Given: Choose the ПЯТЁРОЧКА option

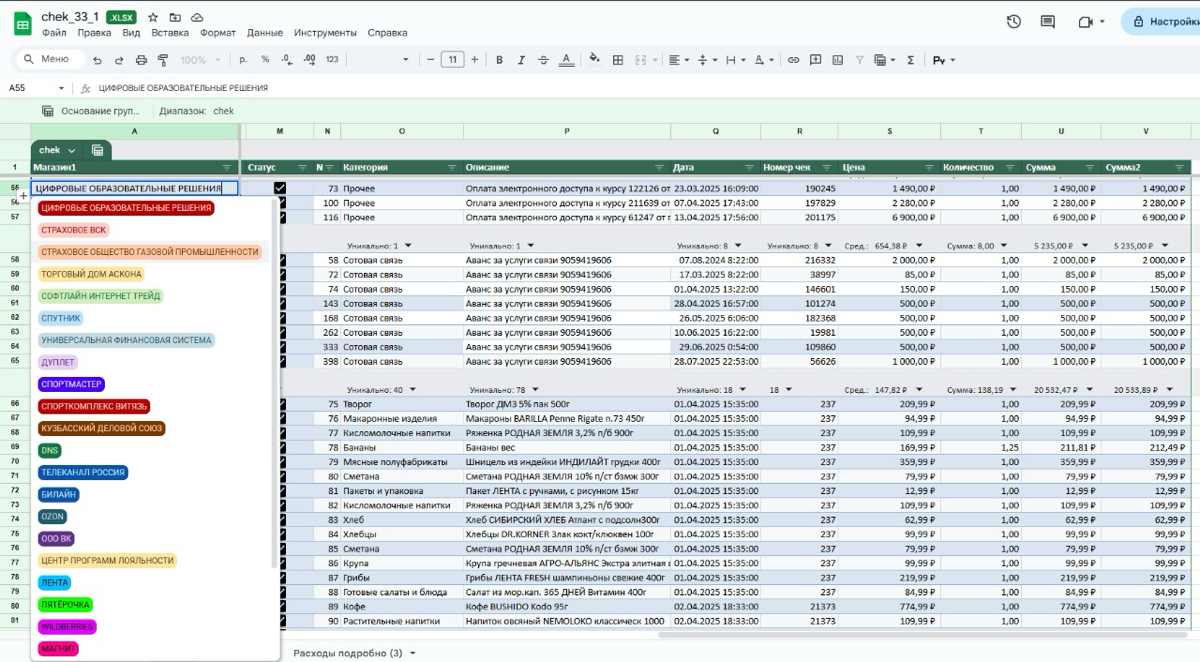Looking at the screenshot, I should pos(66,605).
